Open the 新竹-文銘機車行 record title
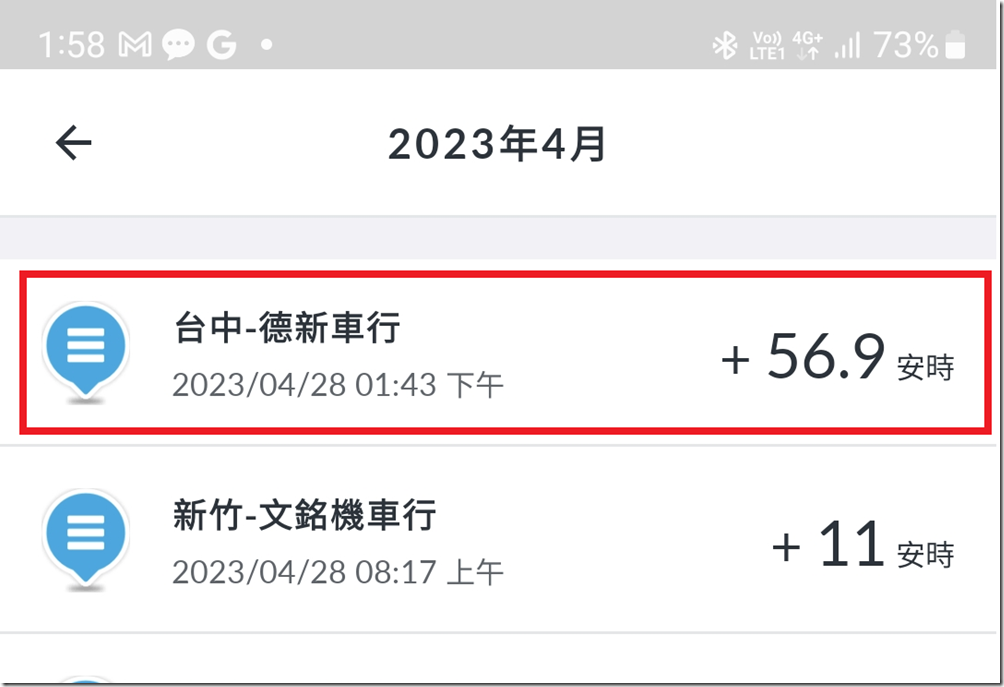Viewport: 1004px width, 687px height. (x=304, y=516)
